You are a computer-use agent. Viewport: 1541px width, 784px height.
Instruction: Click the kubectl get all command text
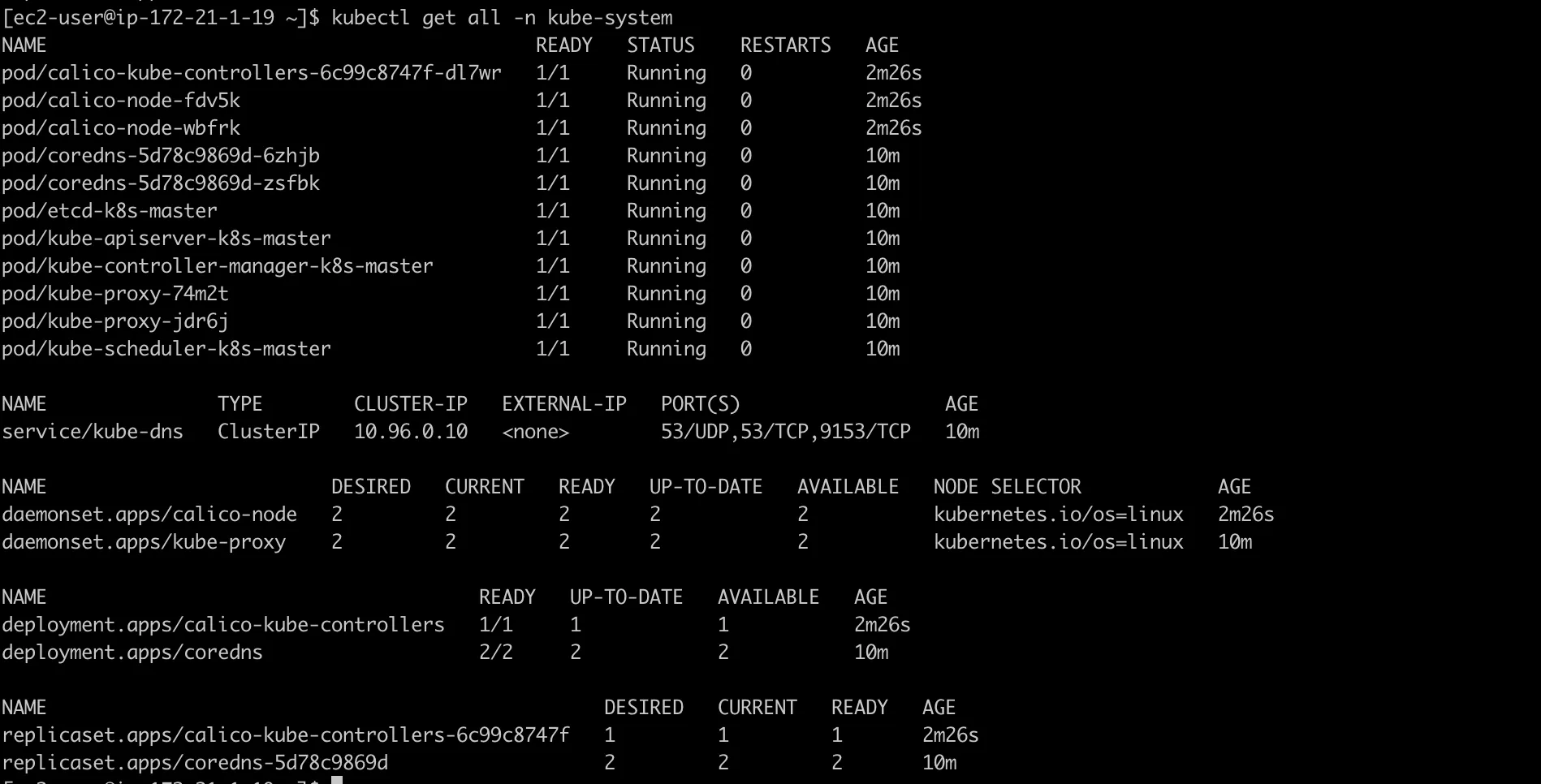[x=502, y=17]
